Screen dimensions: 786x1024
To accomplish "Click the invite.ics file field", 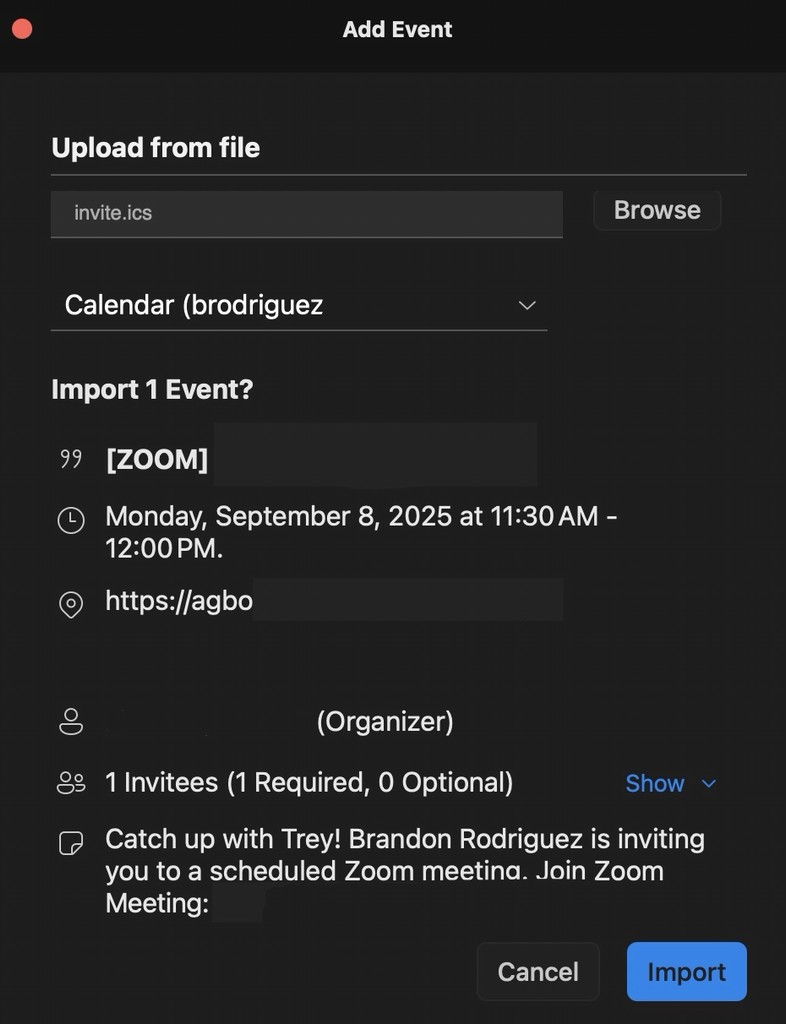I will (x=306, y=213).
